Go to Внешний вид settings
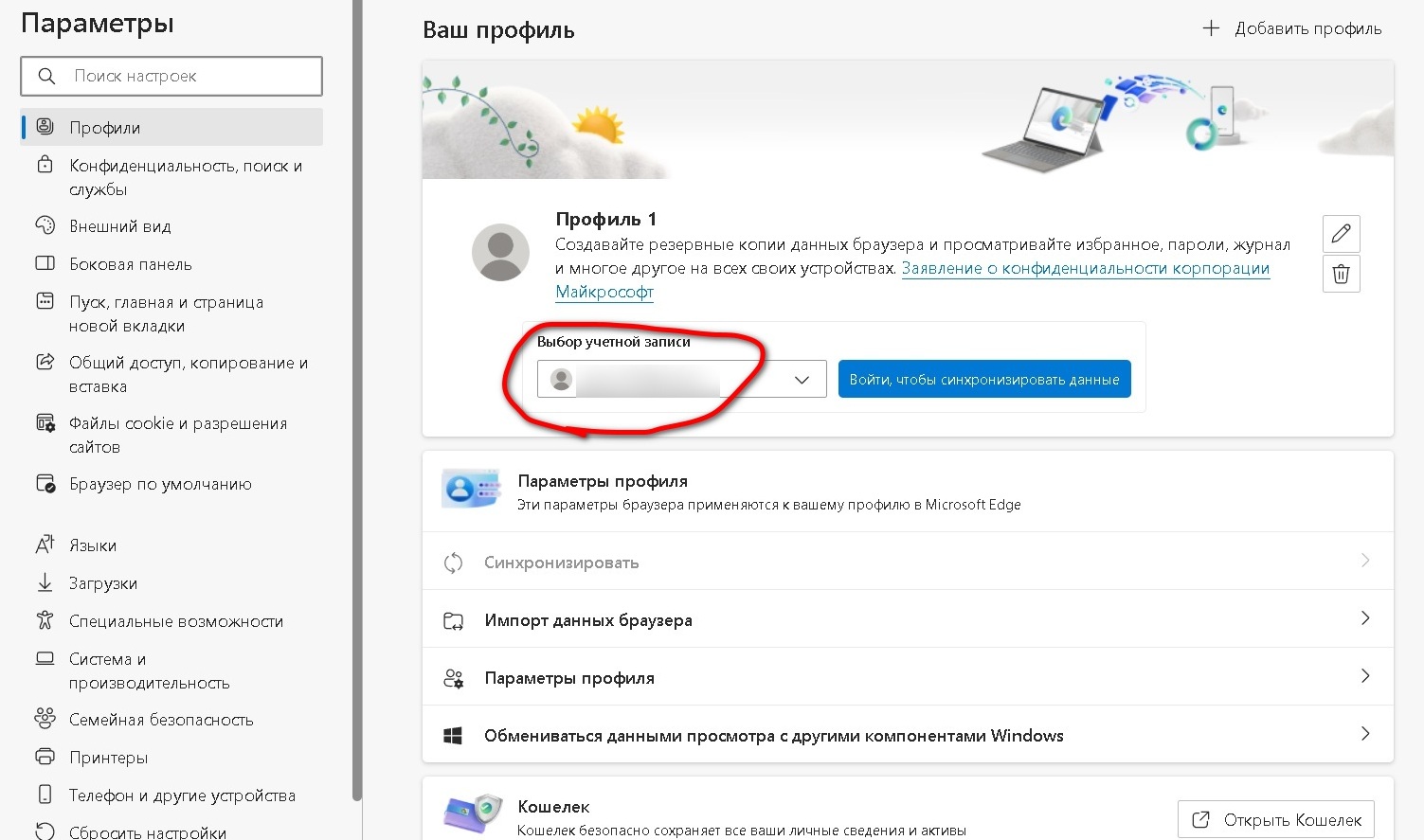 click(171, 226)
